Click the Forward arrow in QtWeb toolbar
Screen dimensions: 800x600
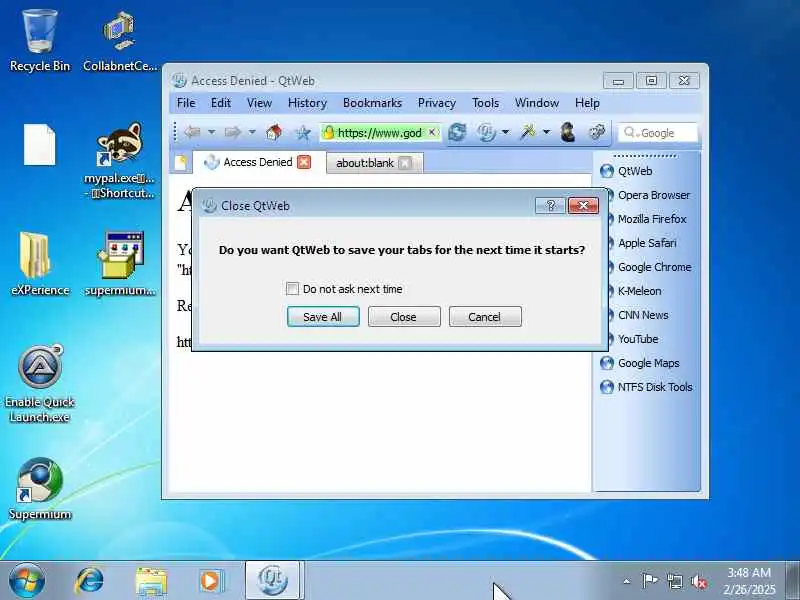click(x=233, y=133)
